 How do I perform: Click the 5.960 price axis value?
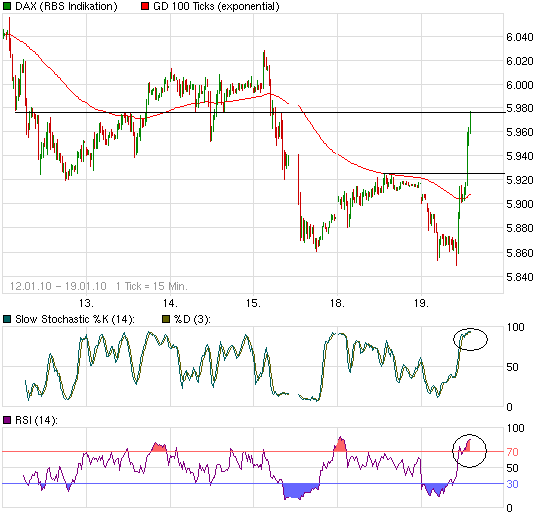coord(520,132)
